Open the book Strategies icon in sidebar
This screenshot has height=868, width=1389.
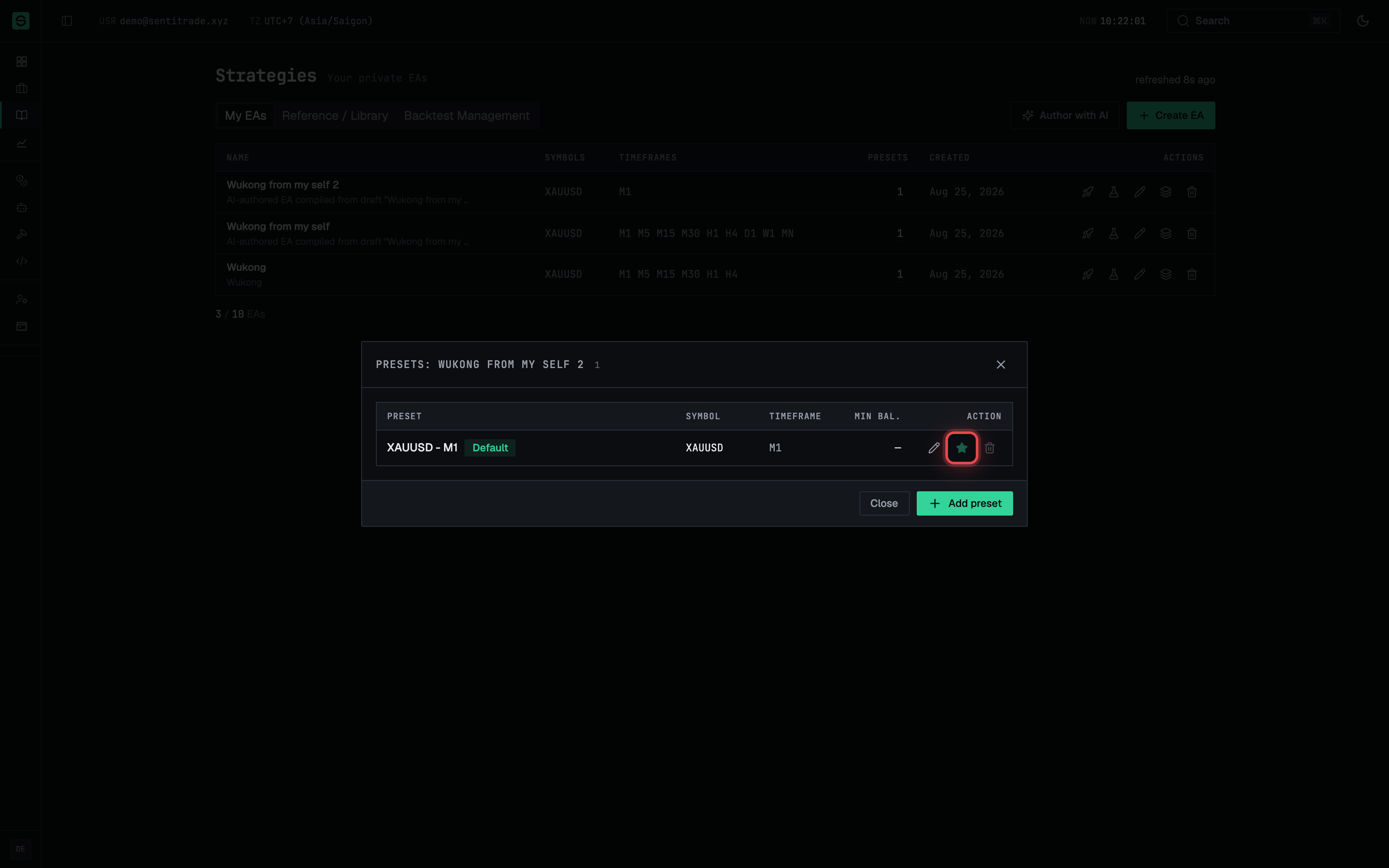[22, 115]
